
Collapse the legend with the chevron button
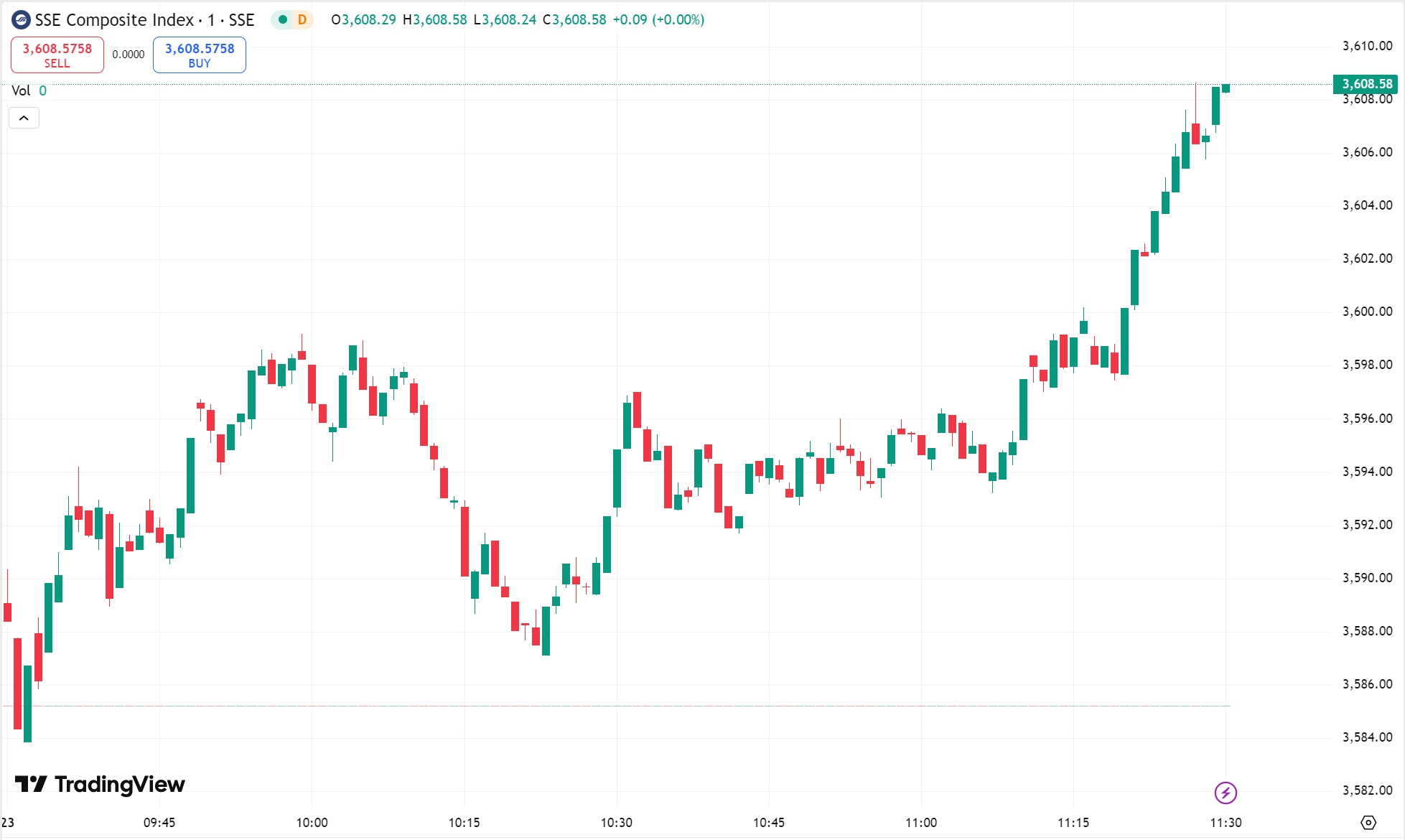click(x=24, y=117)
